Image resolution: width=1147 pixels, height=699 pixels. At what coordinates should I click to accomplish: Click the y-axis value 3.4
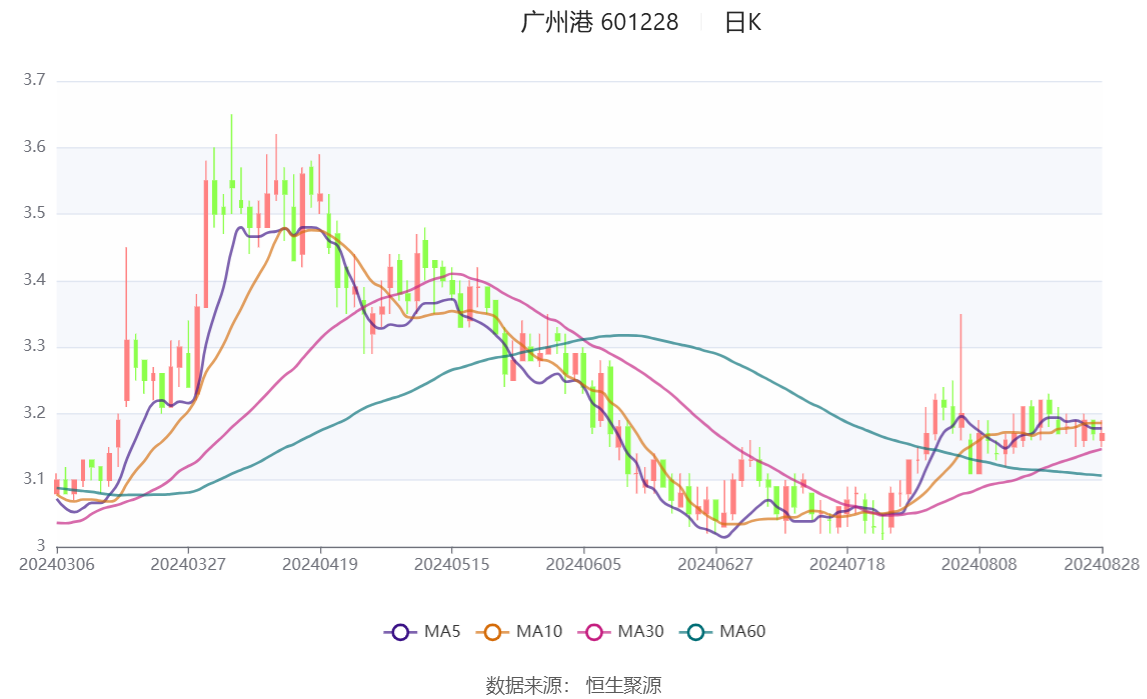34,280
